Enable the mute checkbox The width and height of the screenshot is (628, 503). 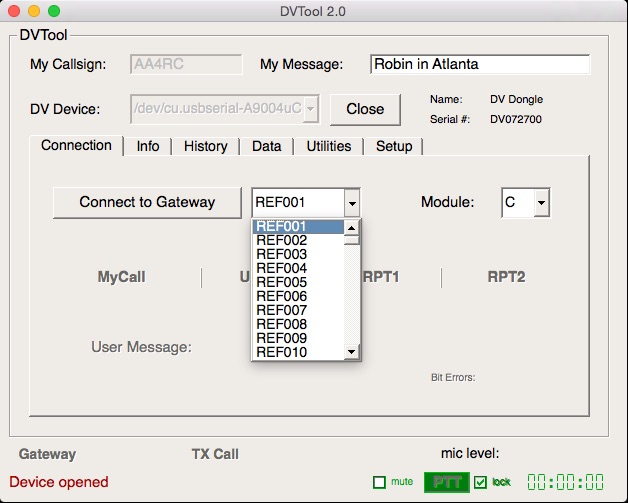[x=379, y=483]
